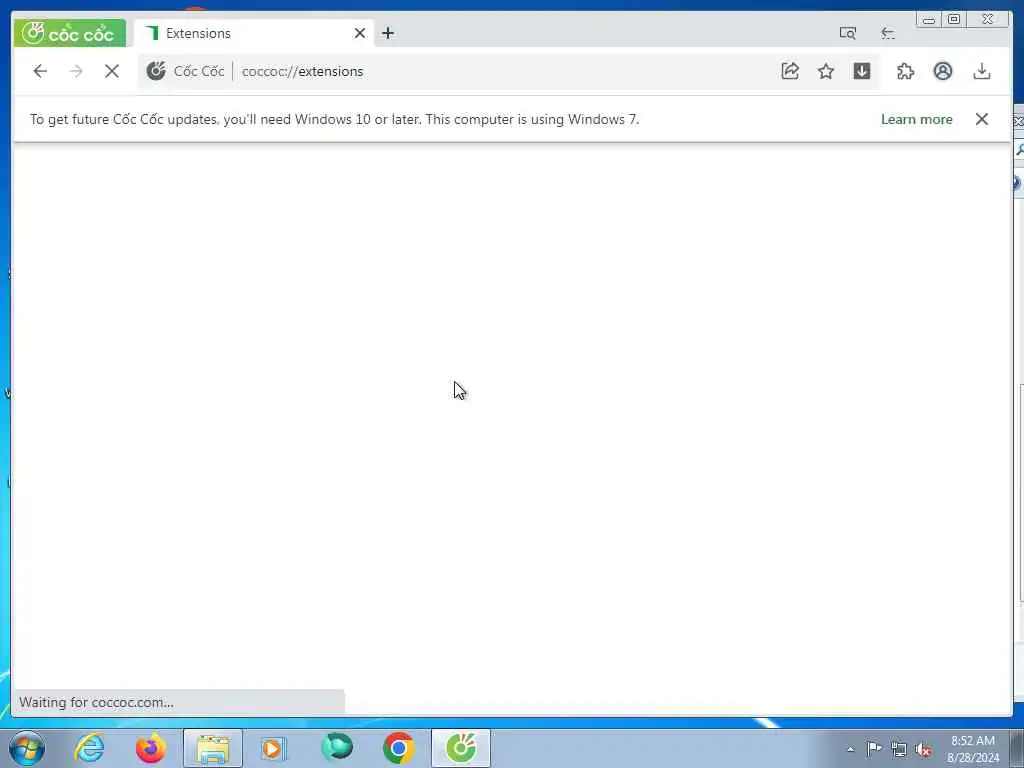This screenshot has height=768, width=1024.
Task: Go back to previous page
Action: [x=40, y=71]
